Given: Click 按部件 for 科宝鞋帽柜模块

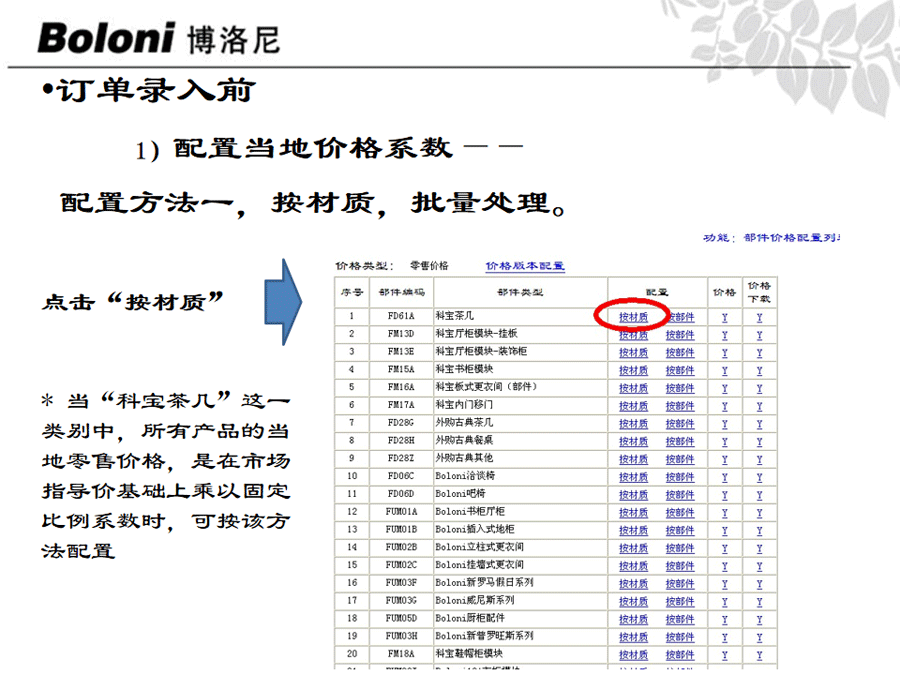Looking at the screenshot, I should (680, 654).
